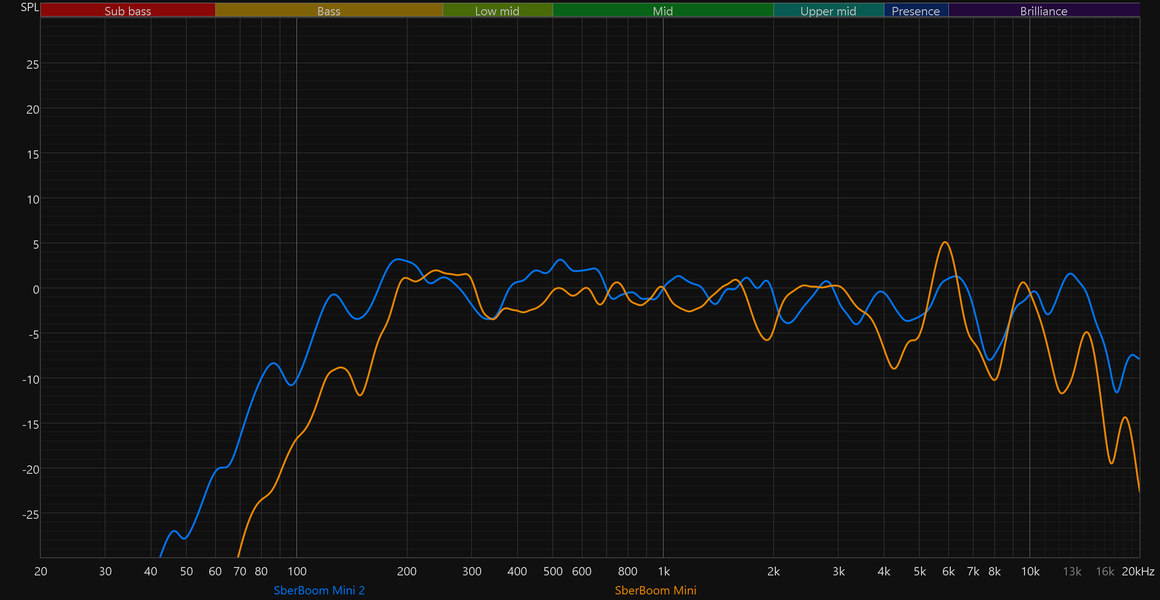1160x600 pixels.
Task: Click the 800 frequency axis label
Action: 628,571
